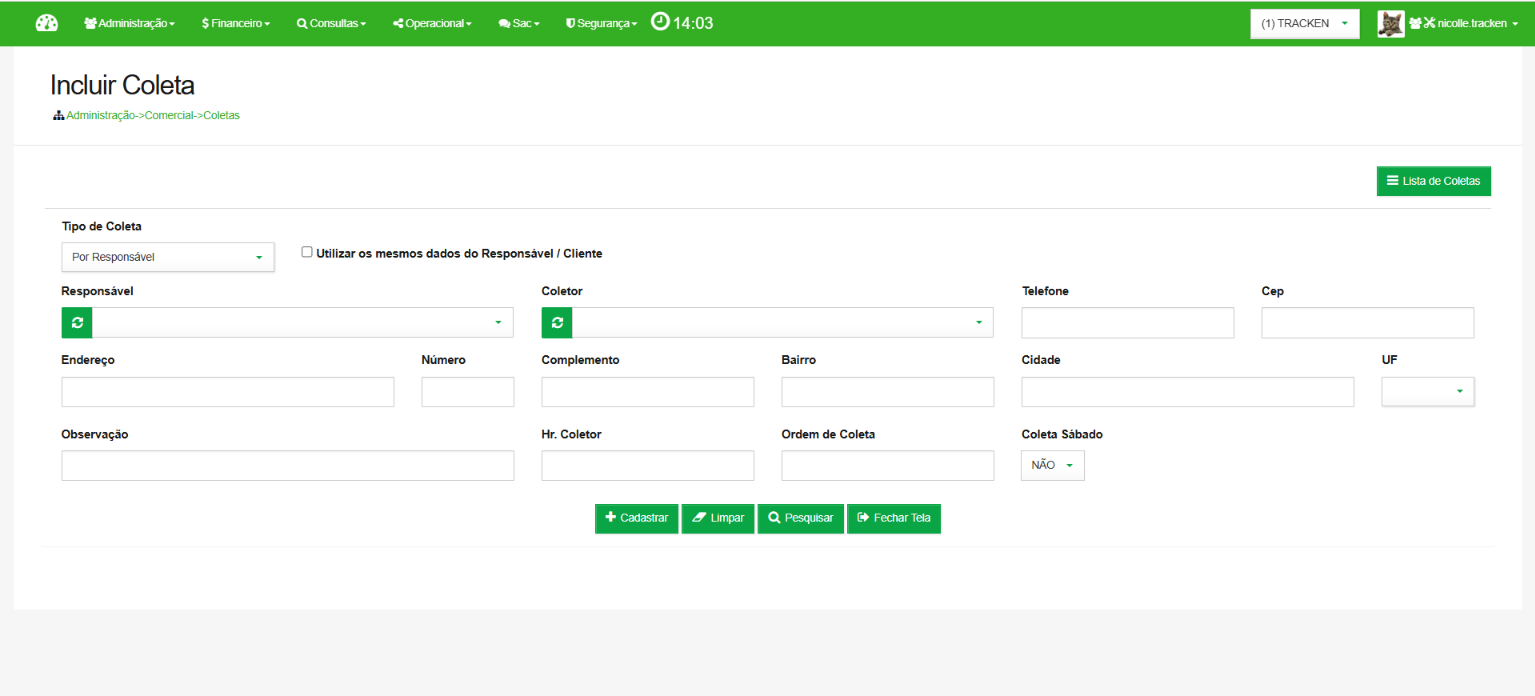Open the dashboard gauge icon
1535x696 pixels.
[47, 23]
